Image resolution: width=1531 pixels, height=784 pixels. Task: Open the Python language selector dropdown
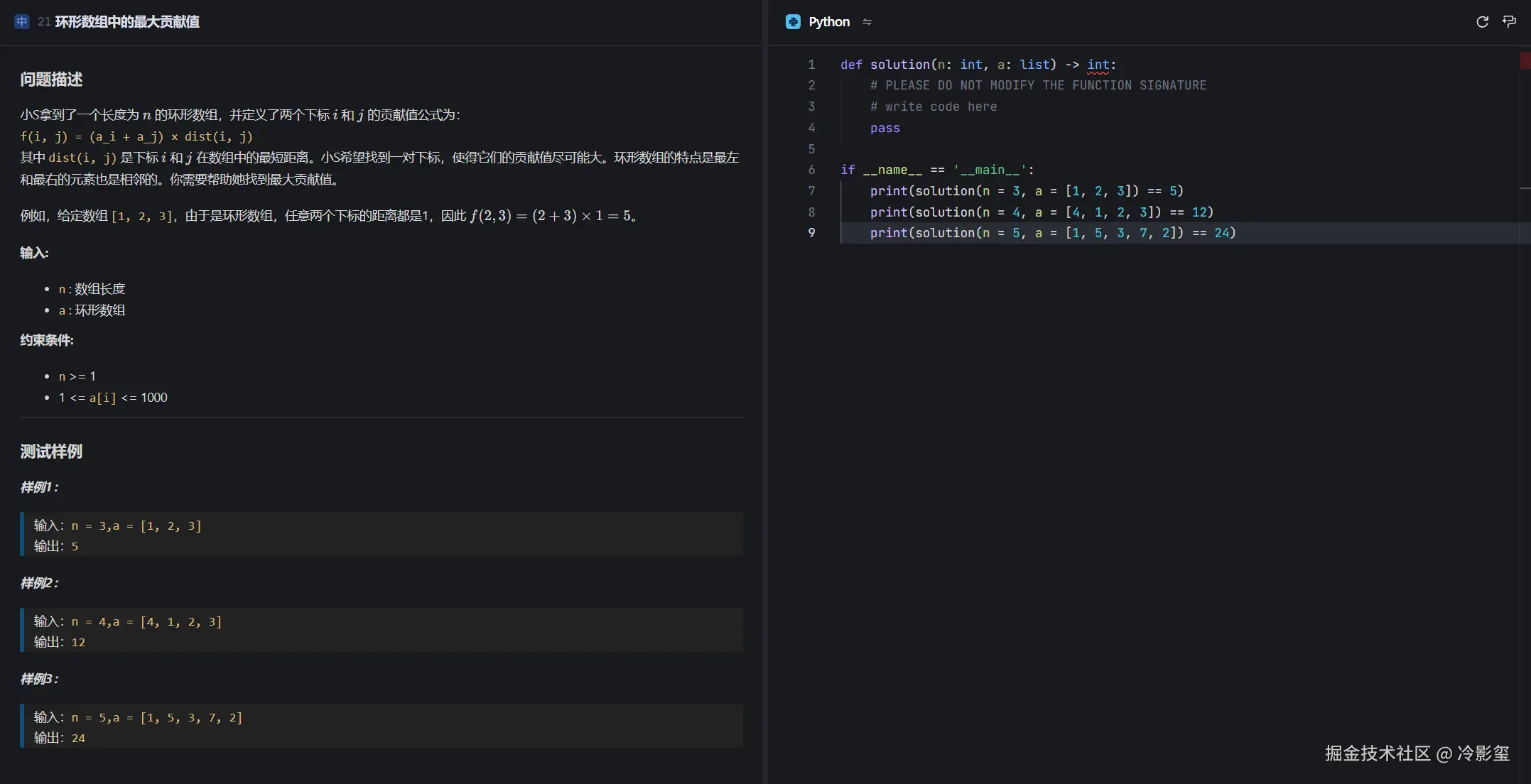(x=828, y=22)
